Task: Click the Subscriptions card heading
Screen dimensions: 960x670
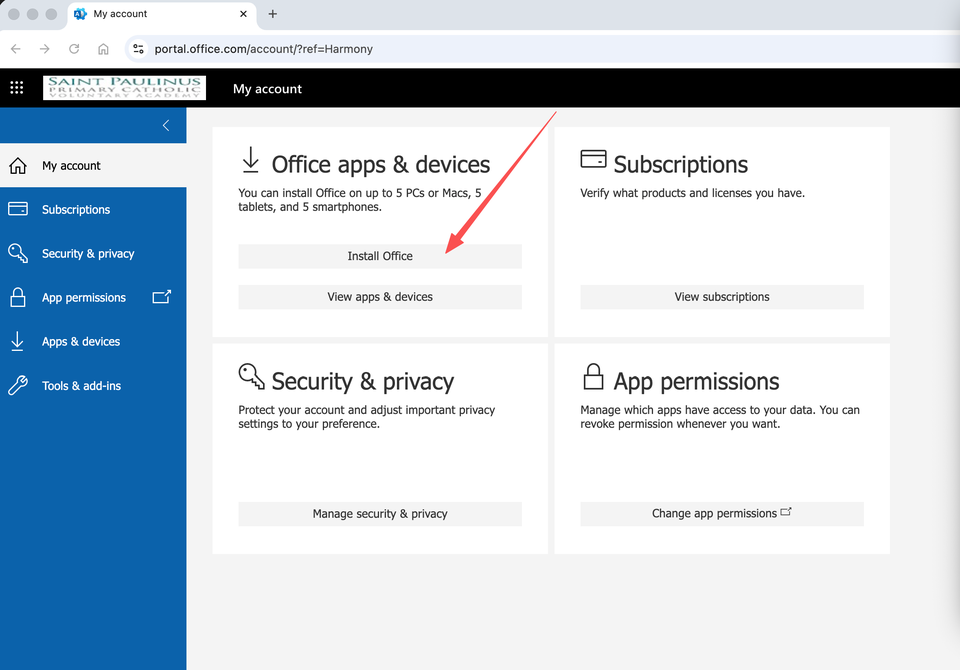Action: click(x=680, y=165)
